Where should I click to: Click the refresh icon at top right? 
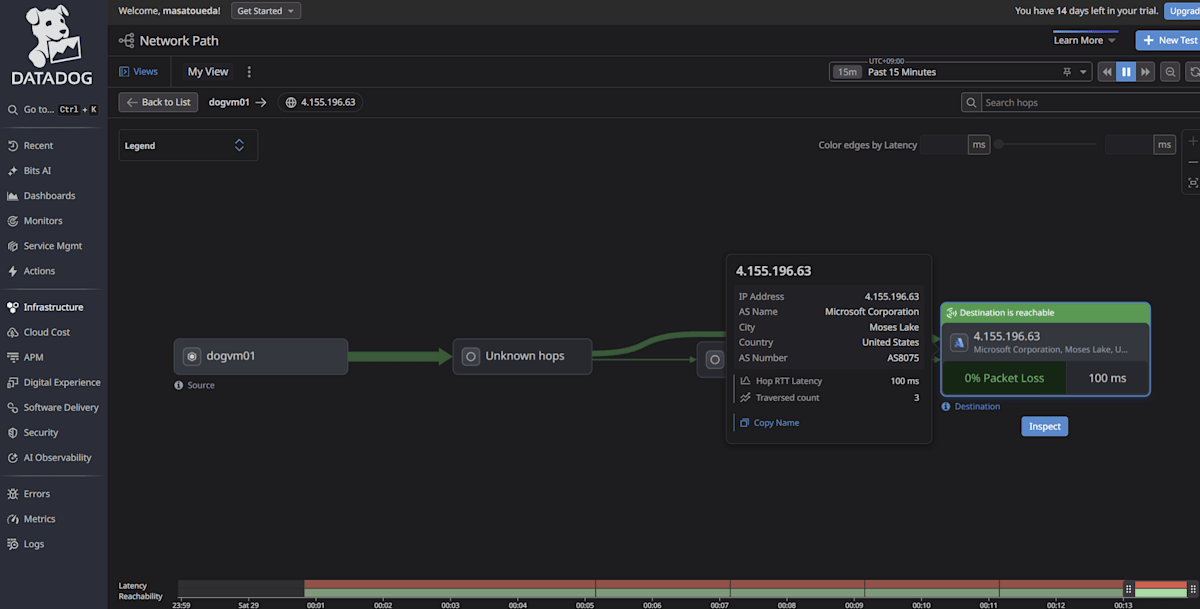[x=1193, y=72]
